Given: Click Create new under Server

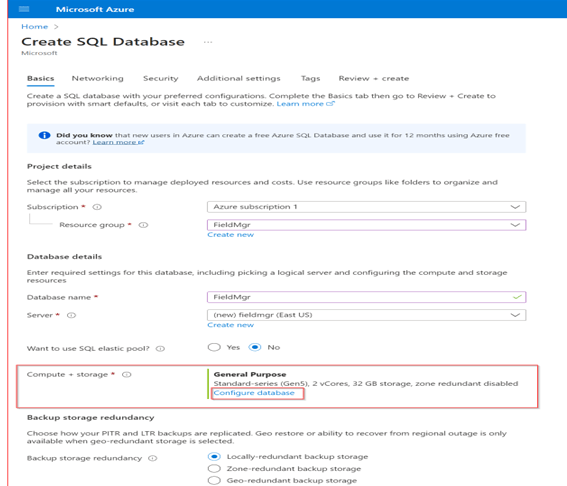Looking at the screenshot, I should click(231, 325).
